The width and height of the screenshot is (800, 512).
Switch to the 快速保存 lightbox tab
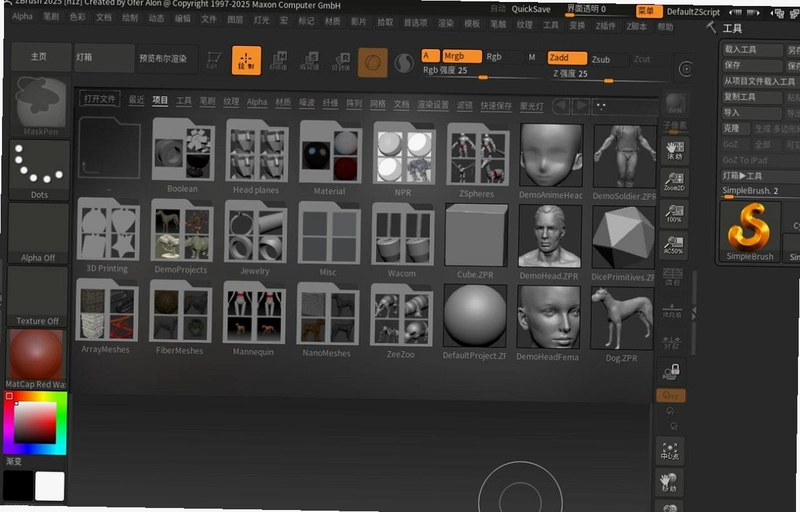point(496,106)
